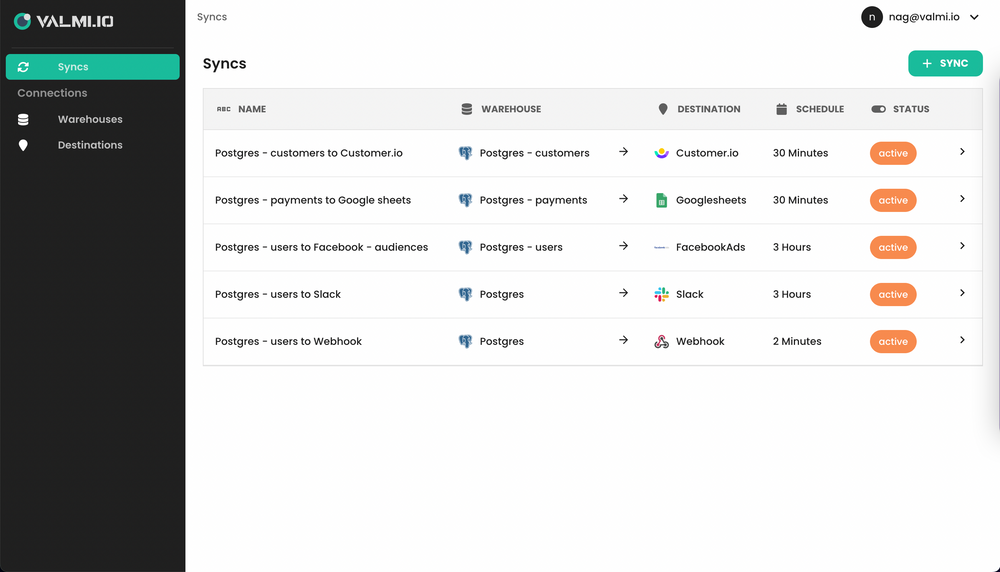Click the Status column toggle icon

coord(878,109)
